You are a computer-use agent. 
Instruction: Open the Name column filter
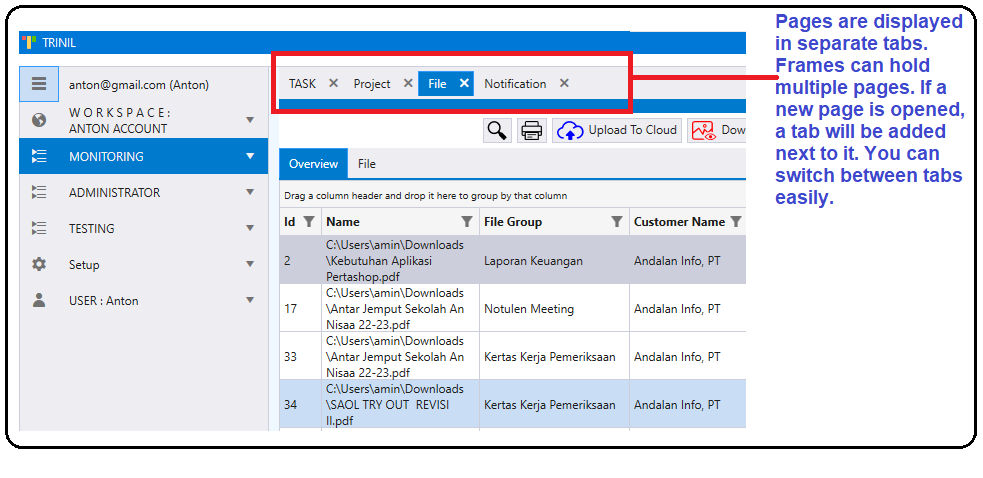click(466, 222)
